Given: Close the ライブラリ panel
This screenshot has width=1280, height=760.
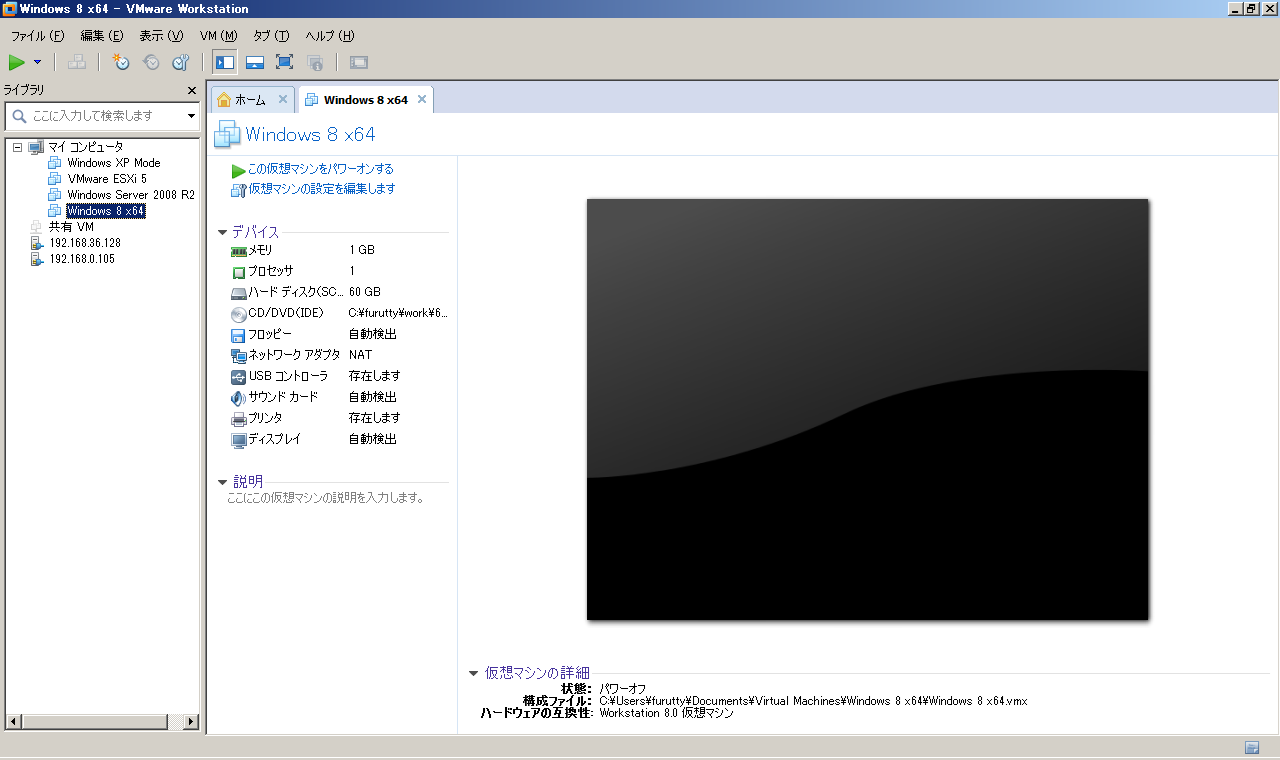Looking at the screenshot, I should tap(192, 90).
